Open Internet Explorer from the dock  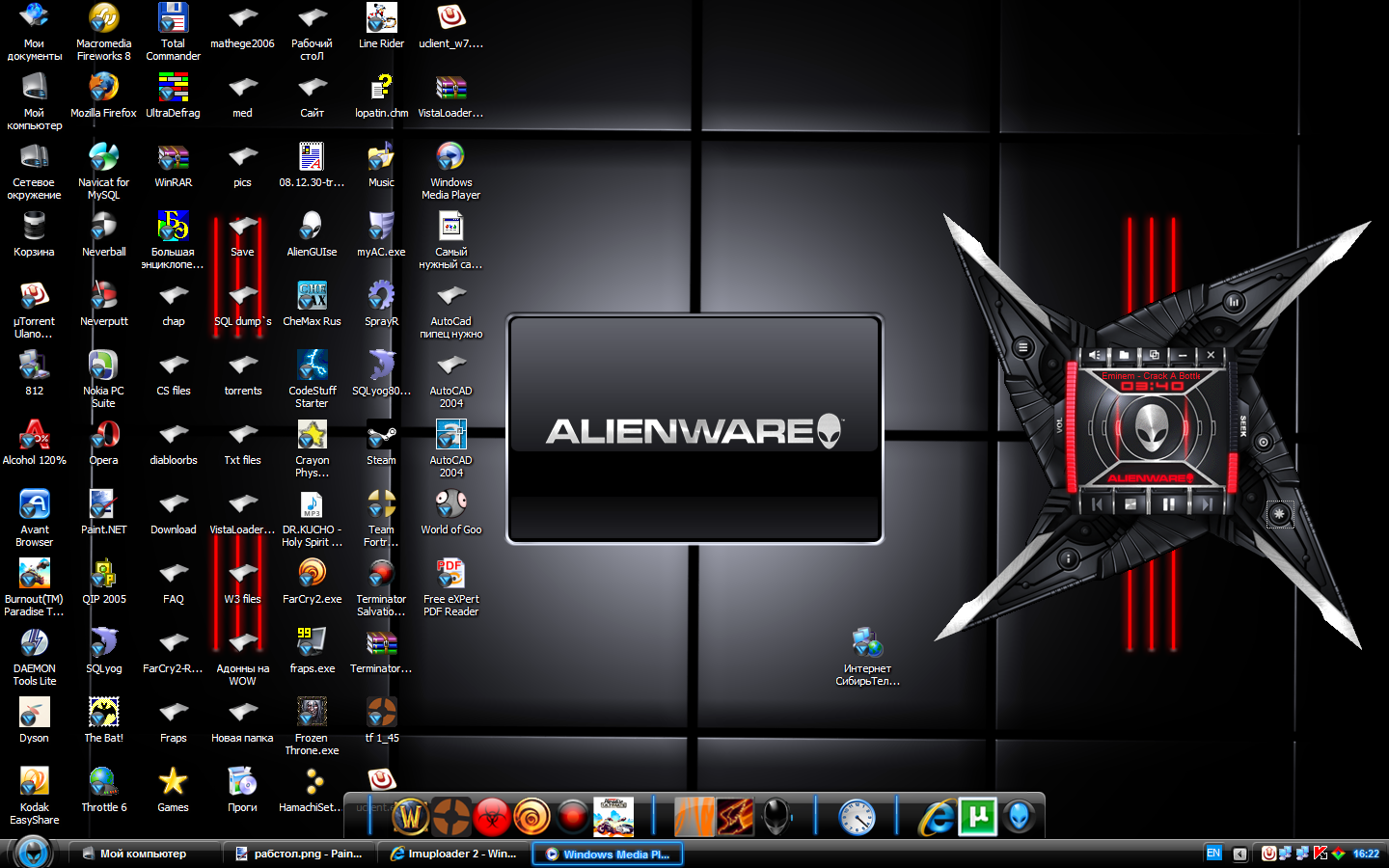click(x=936, y=817)
